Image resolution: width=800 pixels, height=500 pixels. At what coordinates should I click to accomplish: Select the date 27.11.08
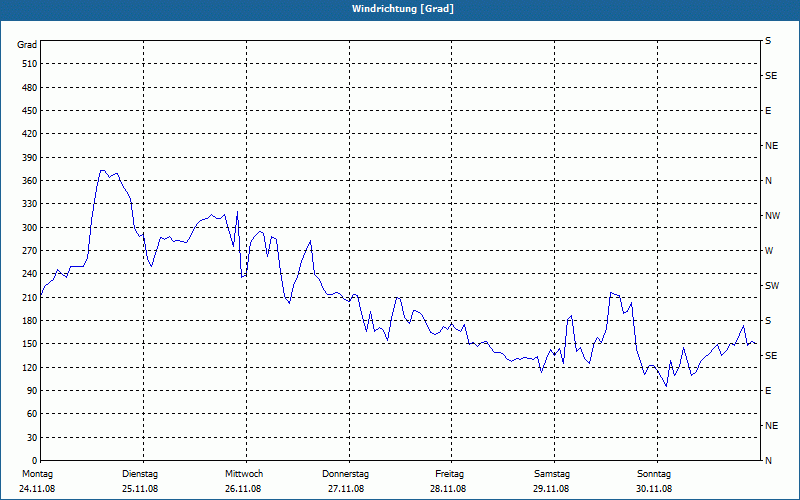[346, 489]
